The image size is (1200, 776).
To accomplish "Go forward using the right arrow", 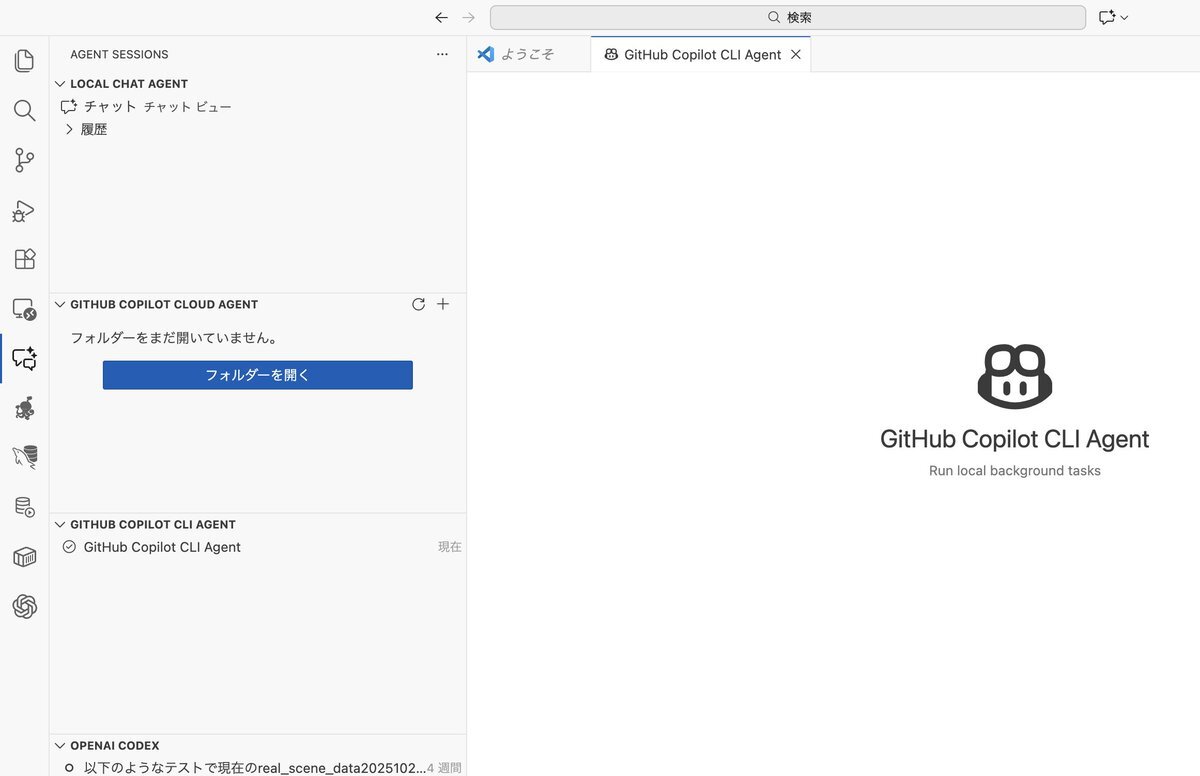I will (469, 17).
